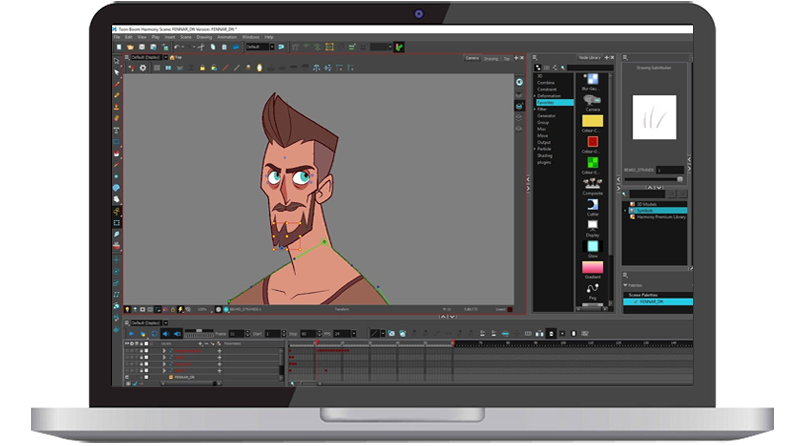
Task: Click the Undo arrow icon
Action: tap(177, 47)
